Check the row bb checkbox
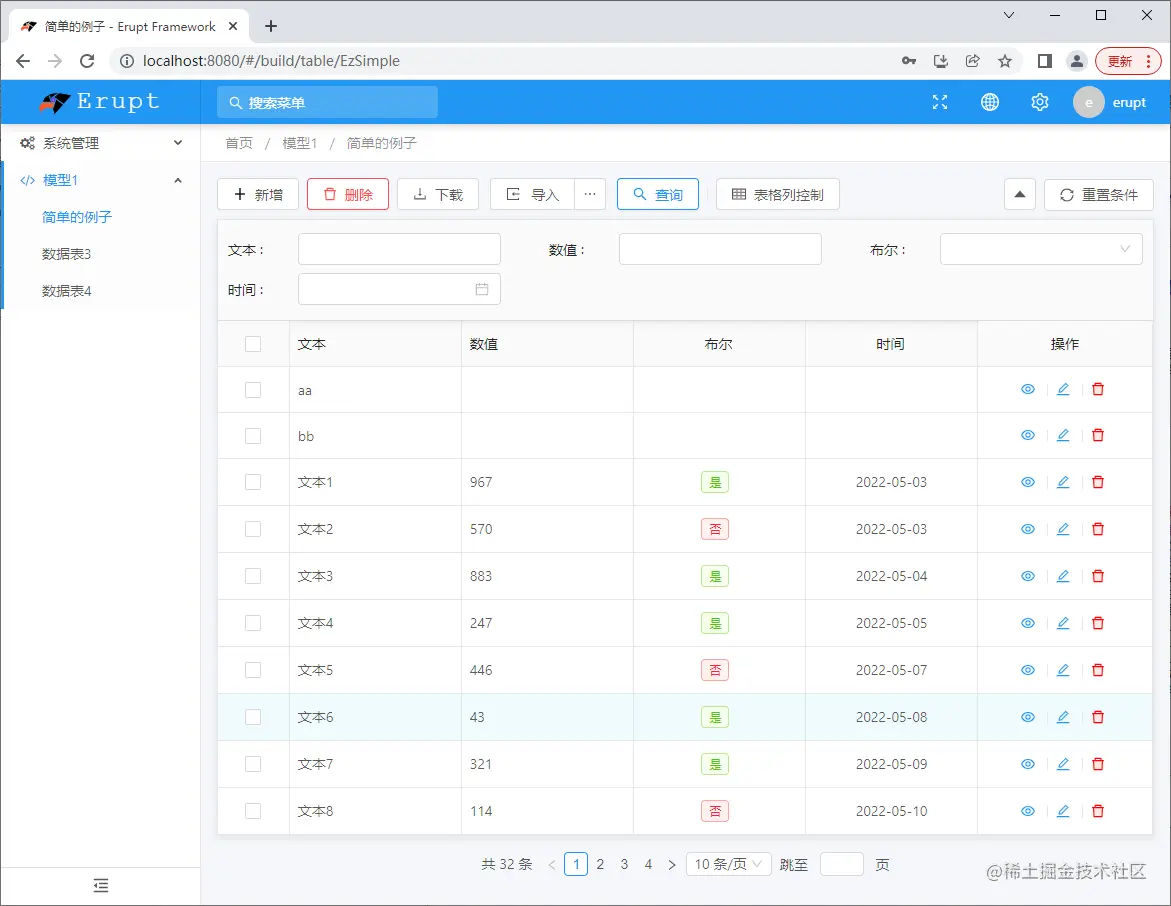 (x=253, y=436)
